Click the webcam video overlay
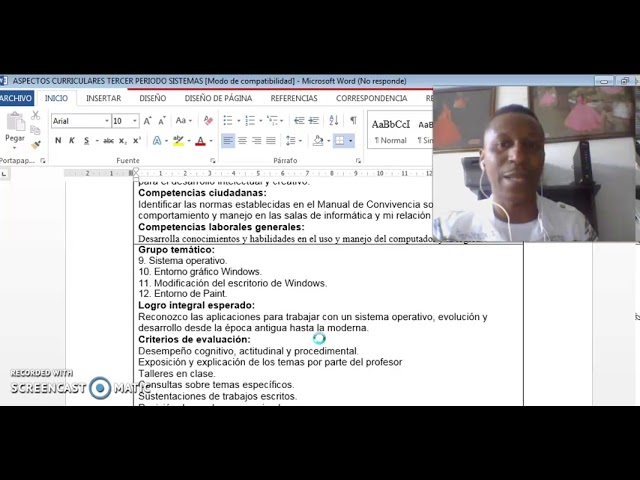Screen dimensions: 640x480 [534, 163]
